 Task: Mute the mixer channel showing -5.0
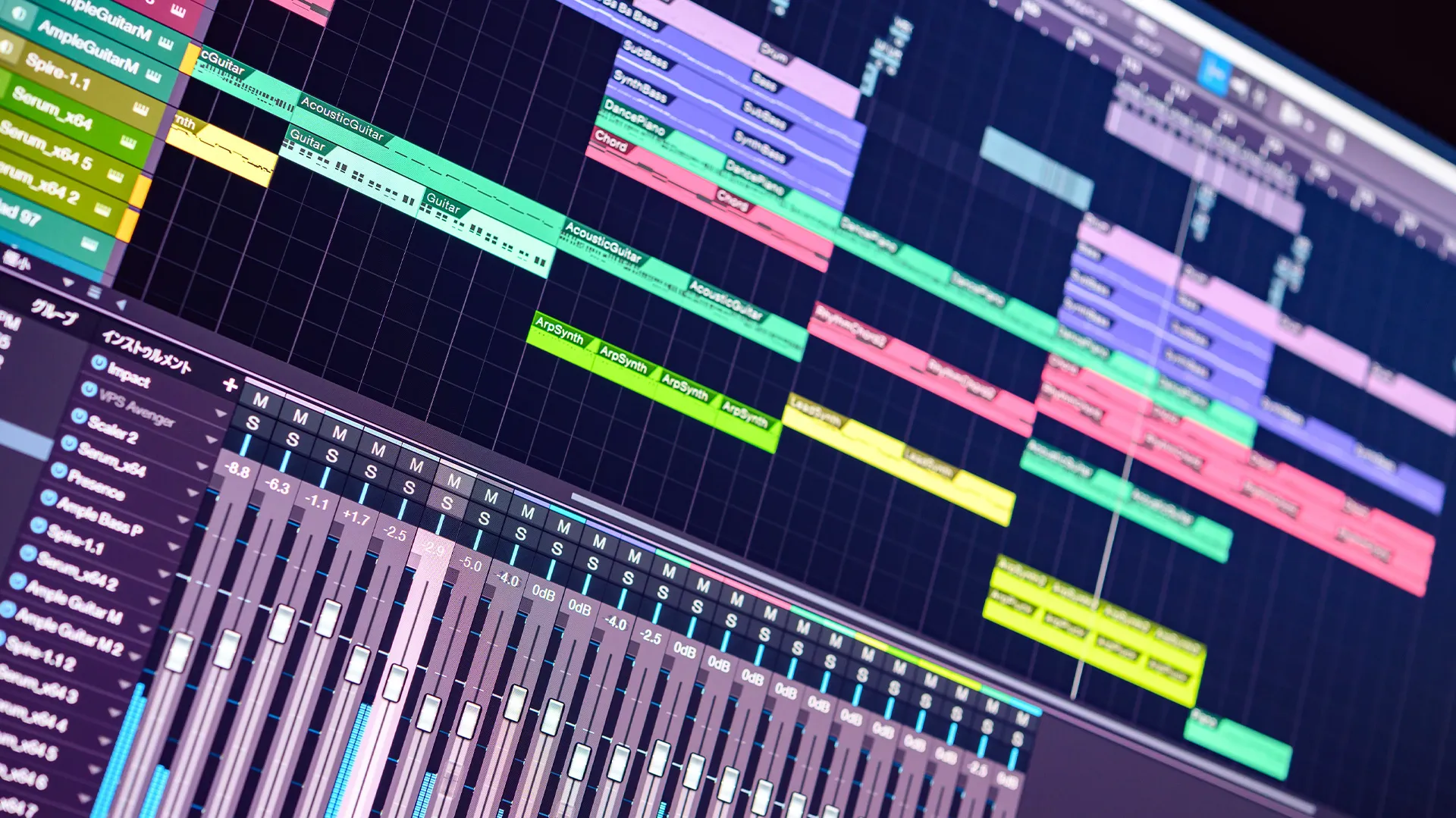[491, 497]
